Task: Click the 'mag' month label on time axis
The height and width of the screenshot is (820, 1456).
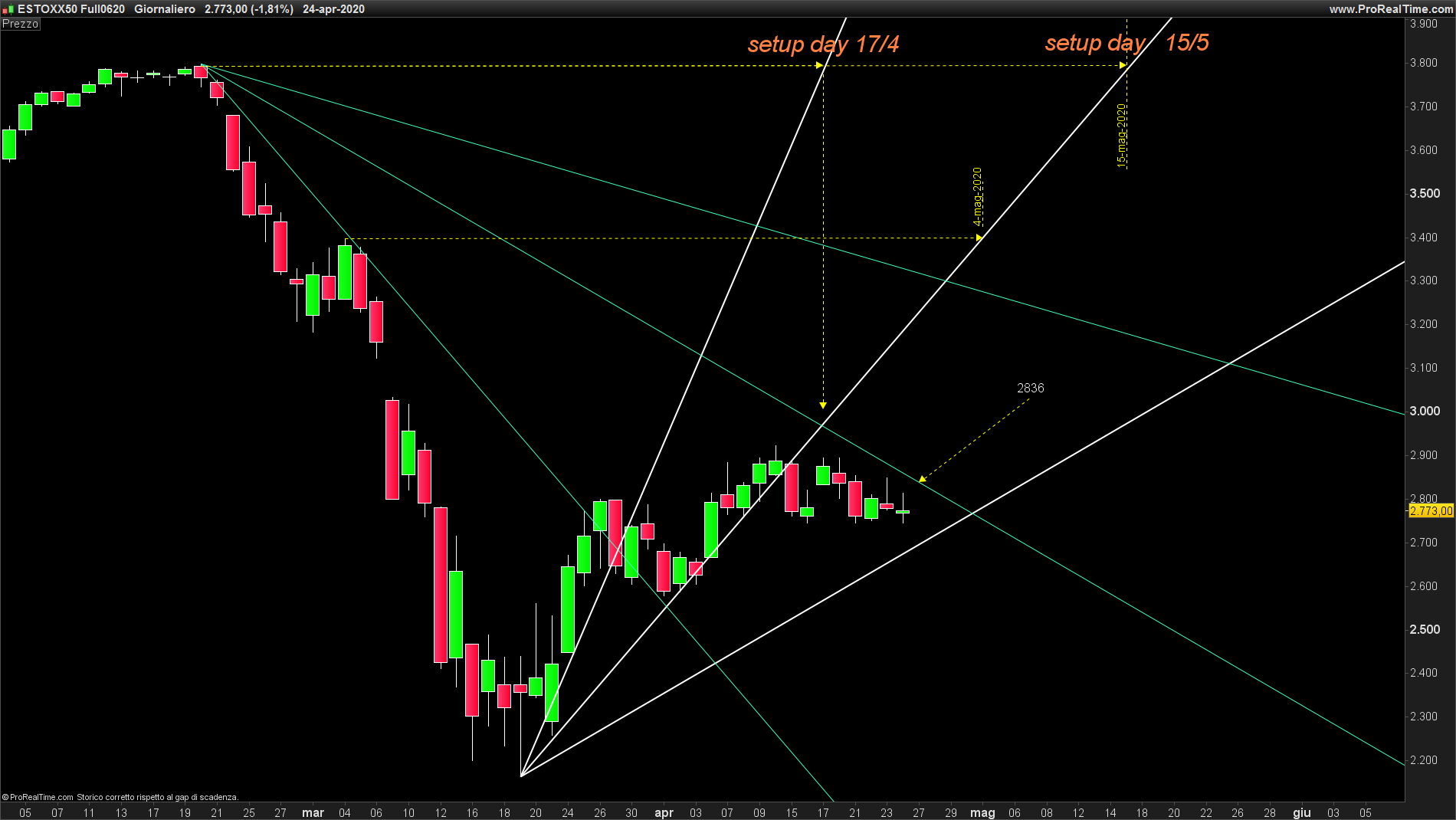Action: click(982, 812)
